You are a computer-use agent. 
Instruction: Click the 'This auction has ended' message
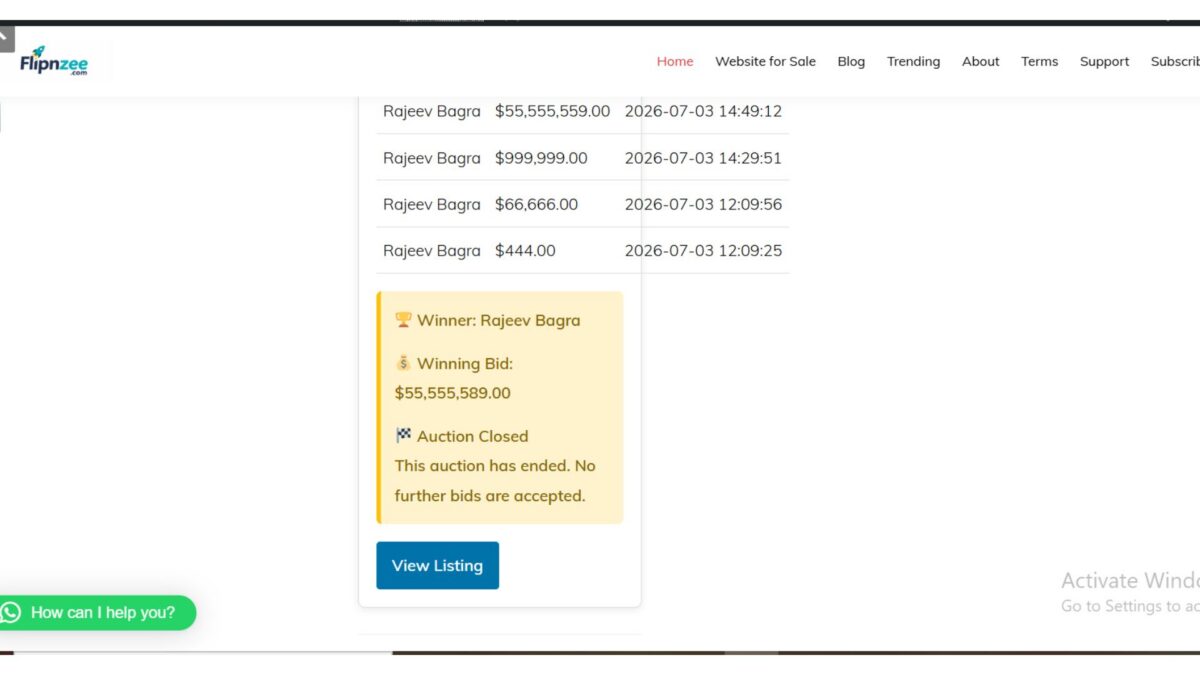495,480
